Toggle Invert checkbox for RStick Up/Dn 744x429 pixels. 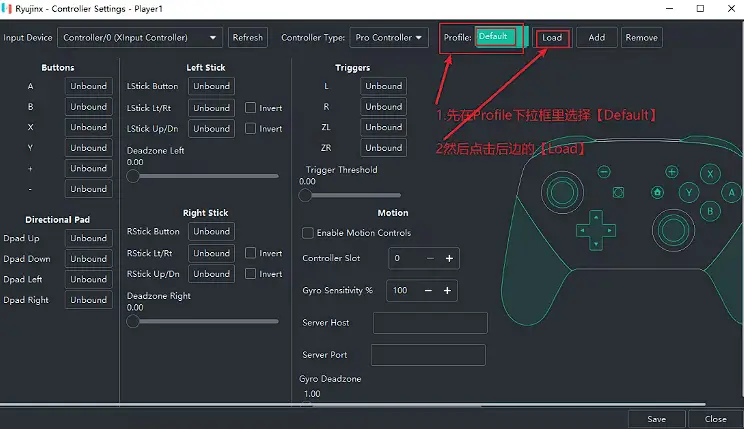(251, 274)
